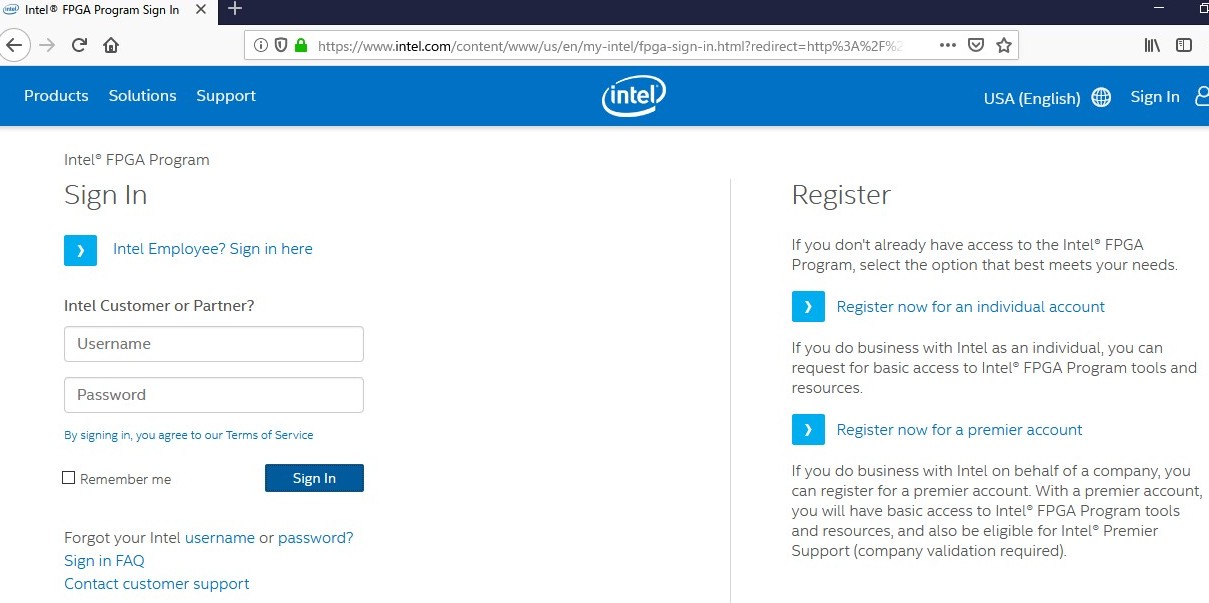Click Register now for an individual account
This screenshot has width=1209, height=603.
click(x=971, y=307)
